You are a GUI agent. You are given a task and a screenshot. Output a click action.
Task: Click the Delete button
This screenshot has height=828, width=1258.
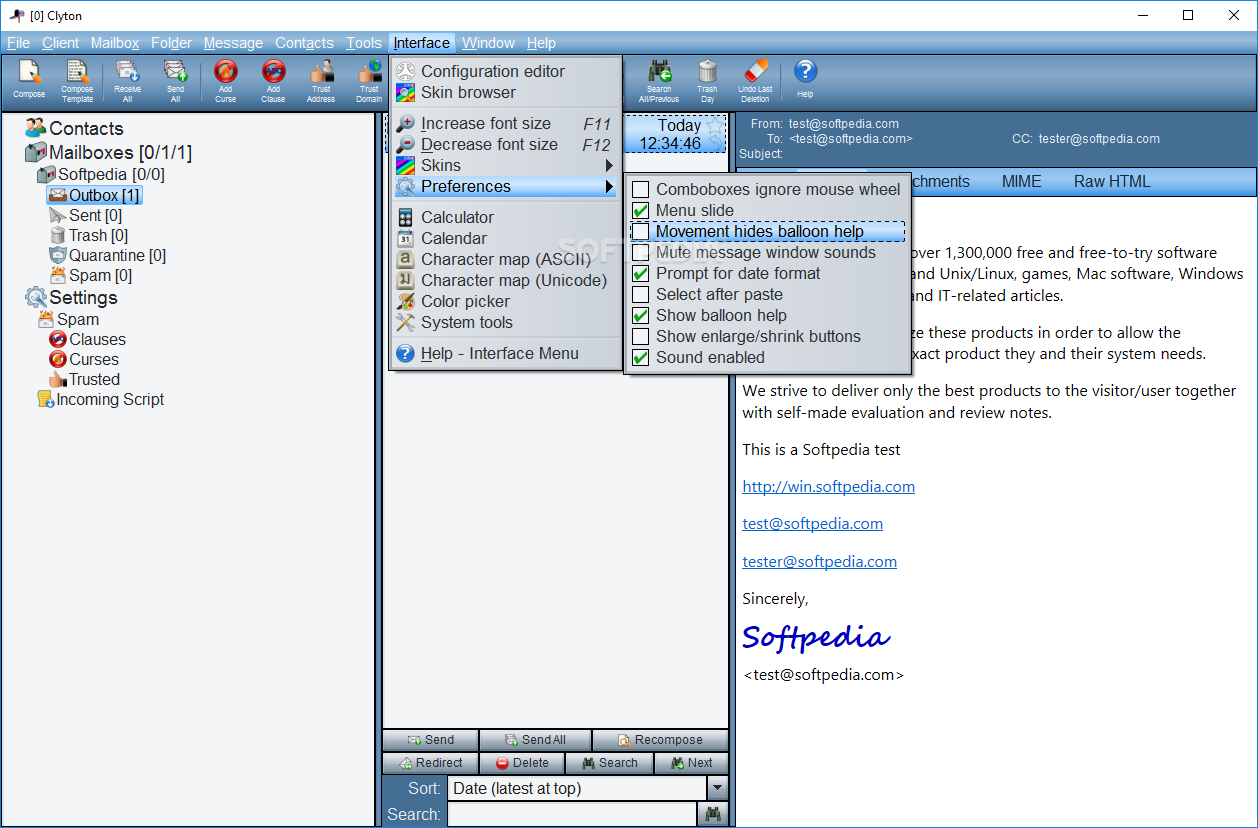point(522,763)
